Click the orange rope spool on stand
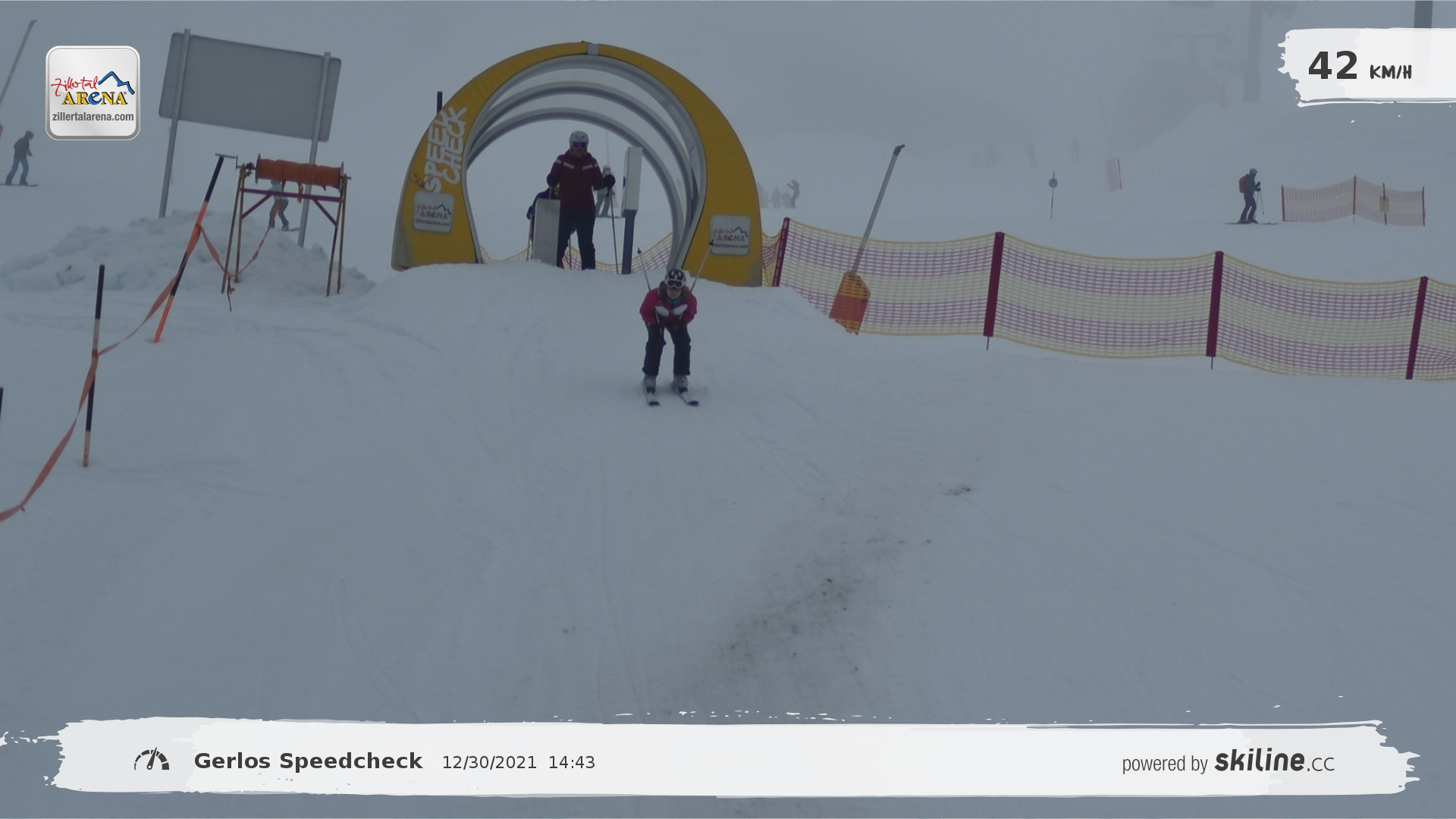The image size is (1456, 819). [299, 173]
